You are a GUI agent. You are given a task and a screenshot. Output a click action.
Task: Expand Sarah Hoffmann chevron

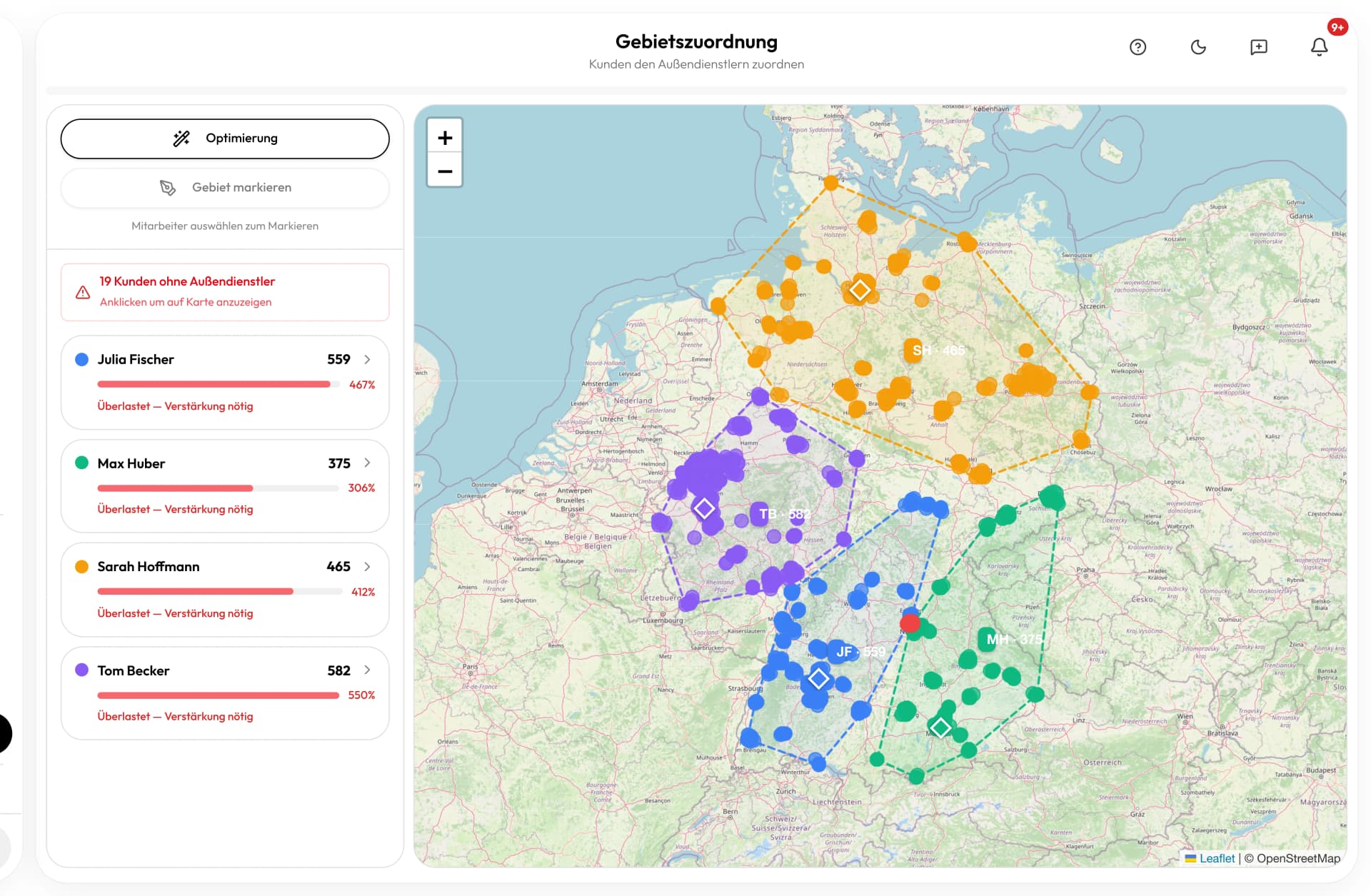367,566
